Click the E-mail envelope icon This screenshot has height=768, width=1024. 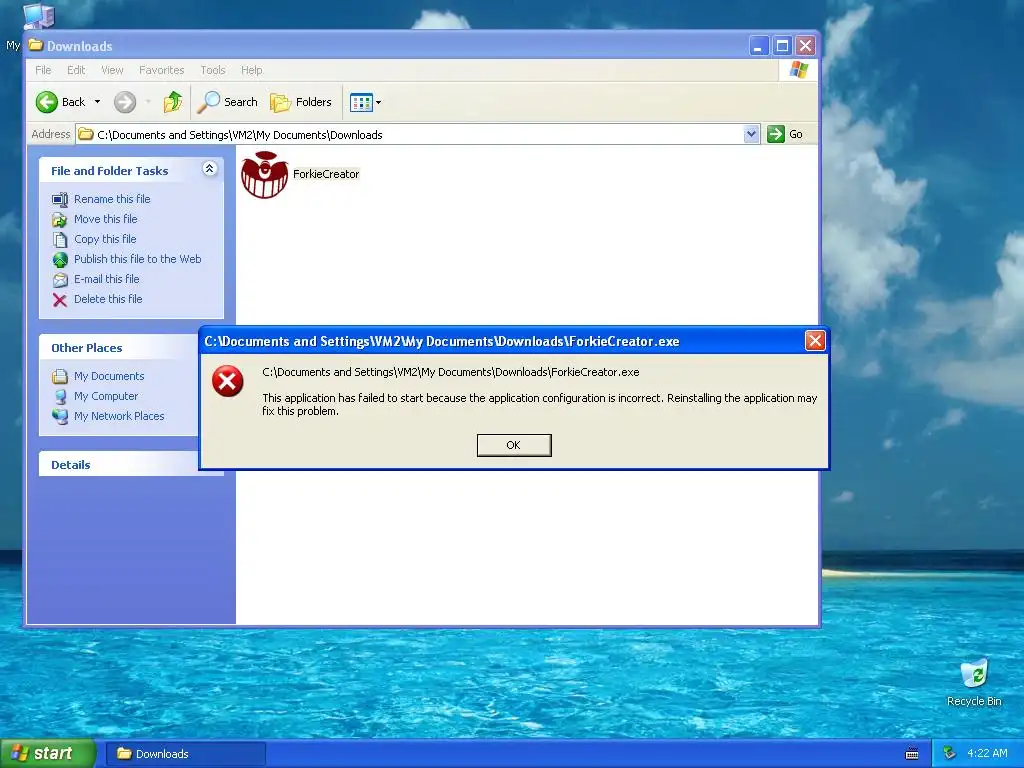click(60, 280)
